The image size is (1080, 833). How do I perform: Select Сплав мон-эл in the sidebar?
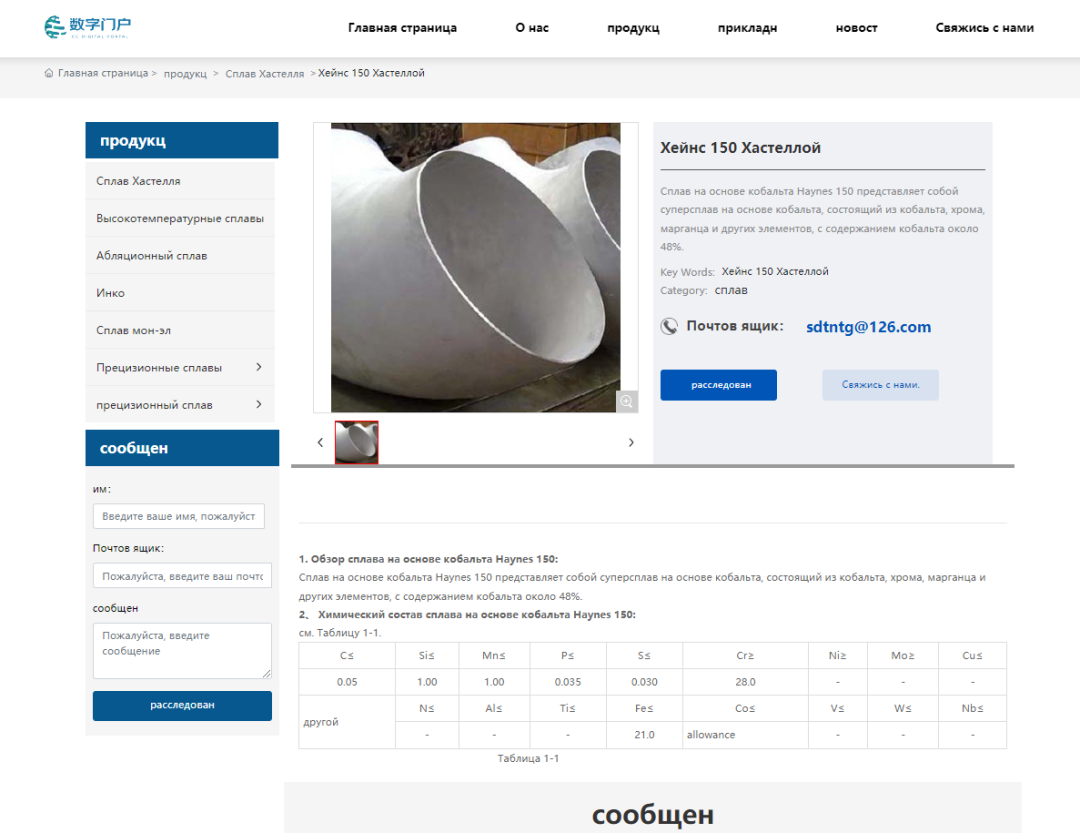tap(180, 330)
